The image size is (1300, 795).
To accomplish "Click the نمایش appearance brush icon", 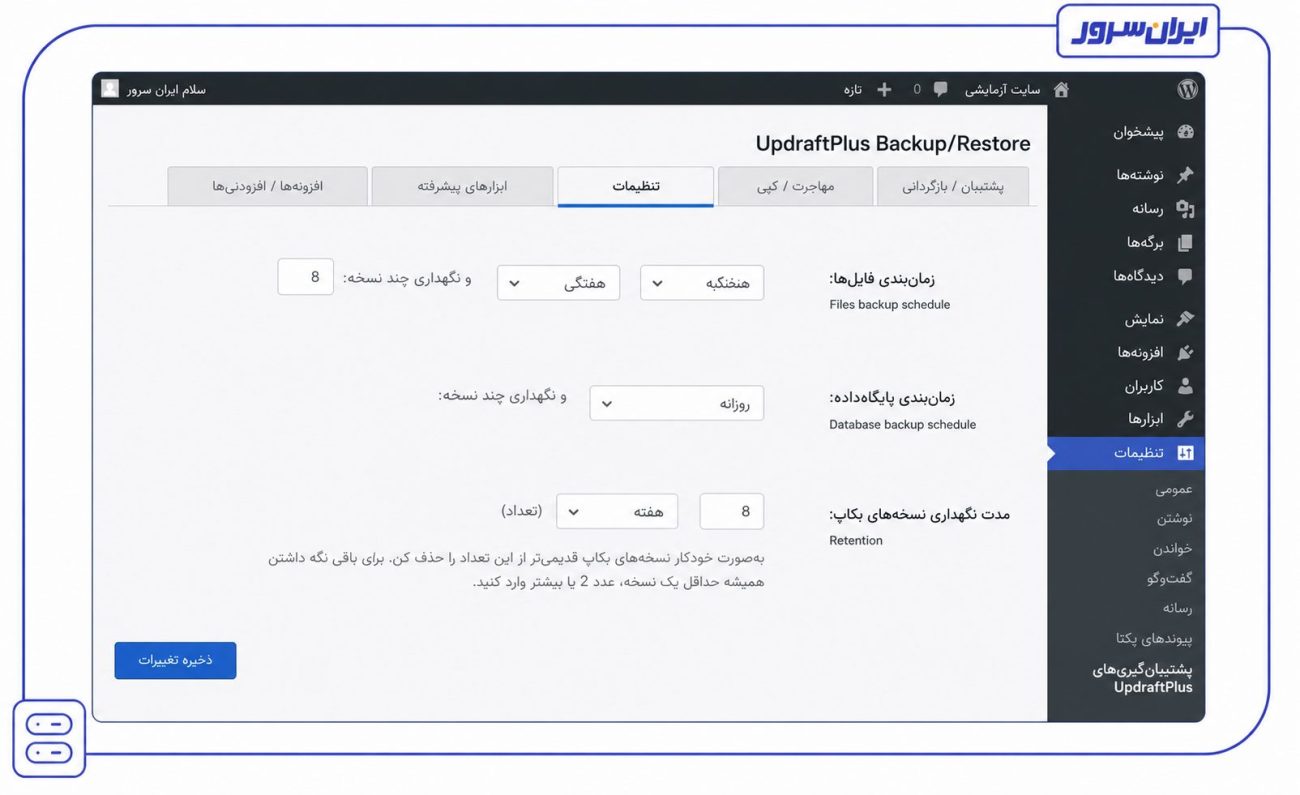I will (x=1186, y=319).
